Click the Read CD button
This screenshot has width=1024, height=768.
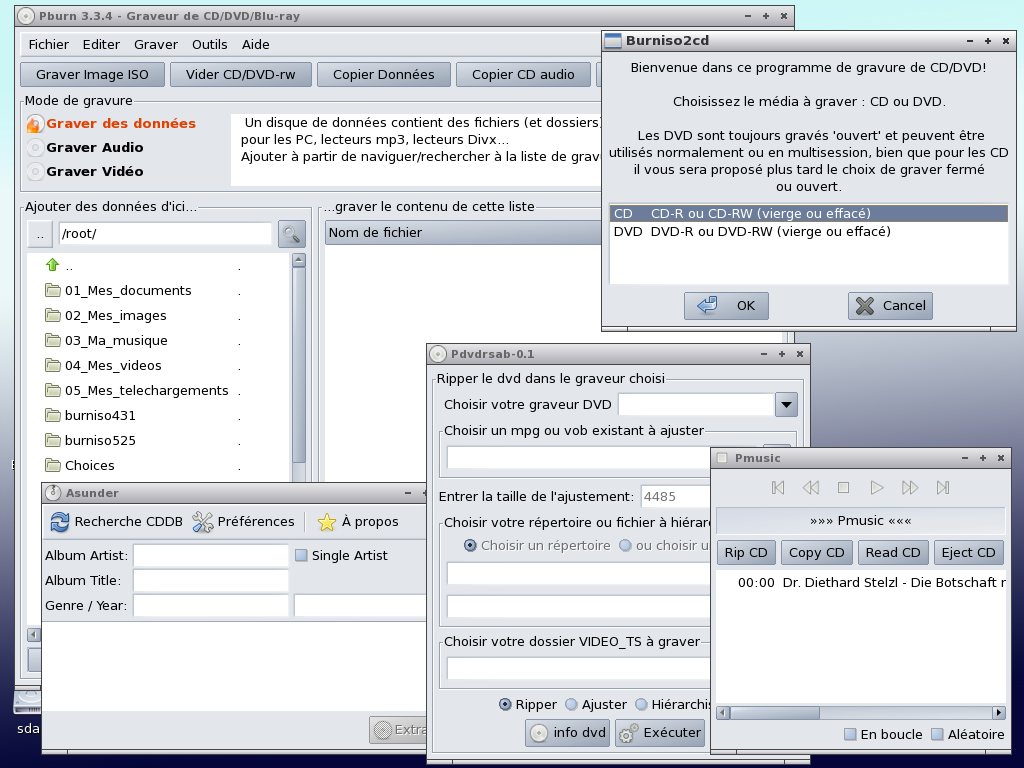coord(893,552)
